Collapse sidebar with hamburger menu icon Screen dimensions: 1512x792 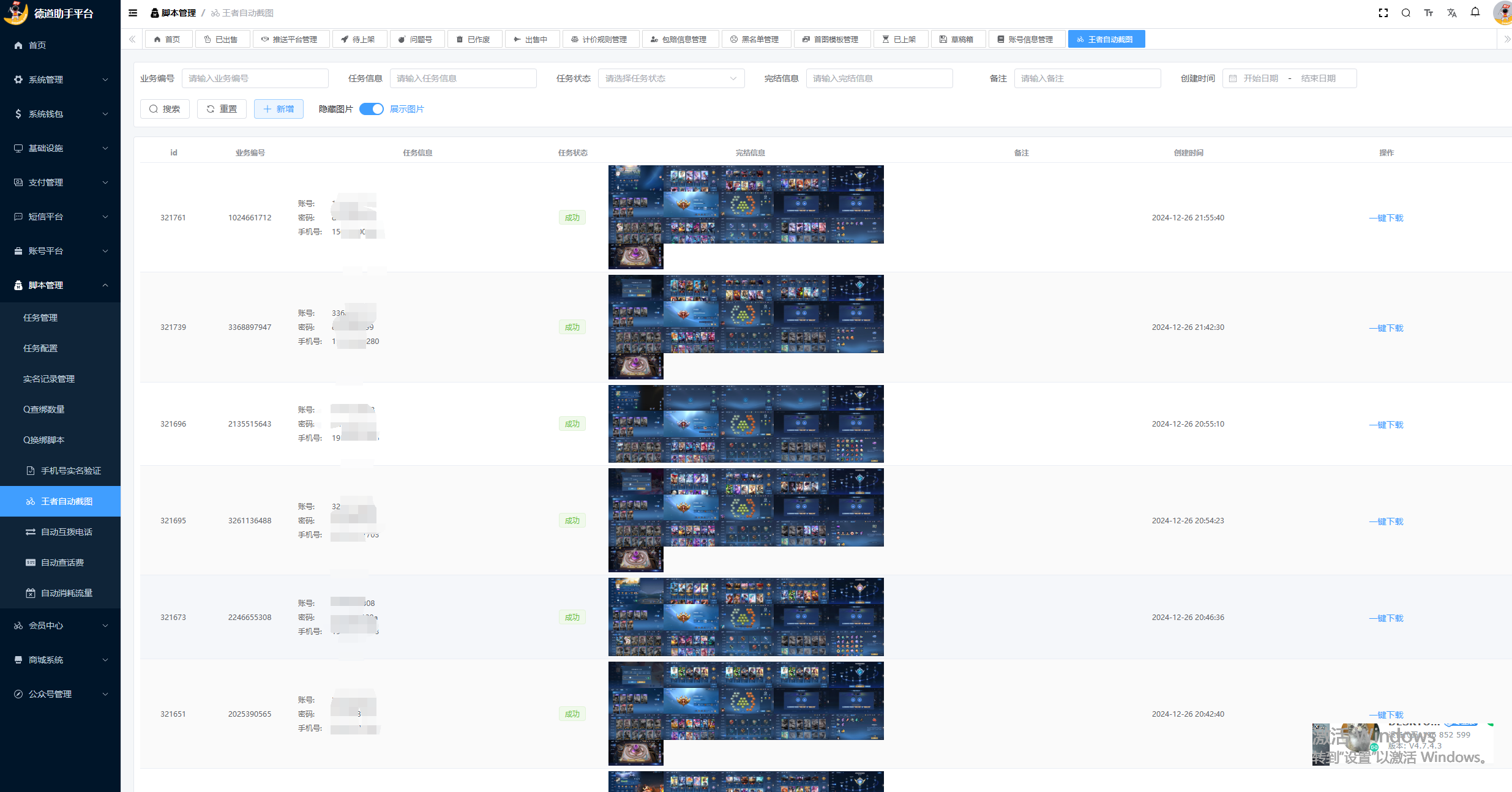(133, 13)
